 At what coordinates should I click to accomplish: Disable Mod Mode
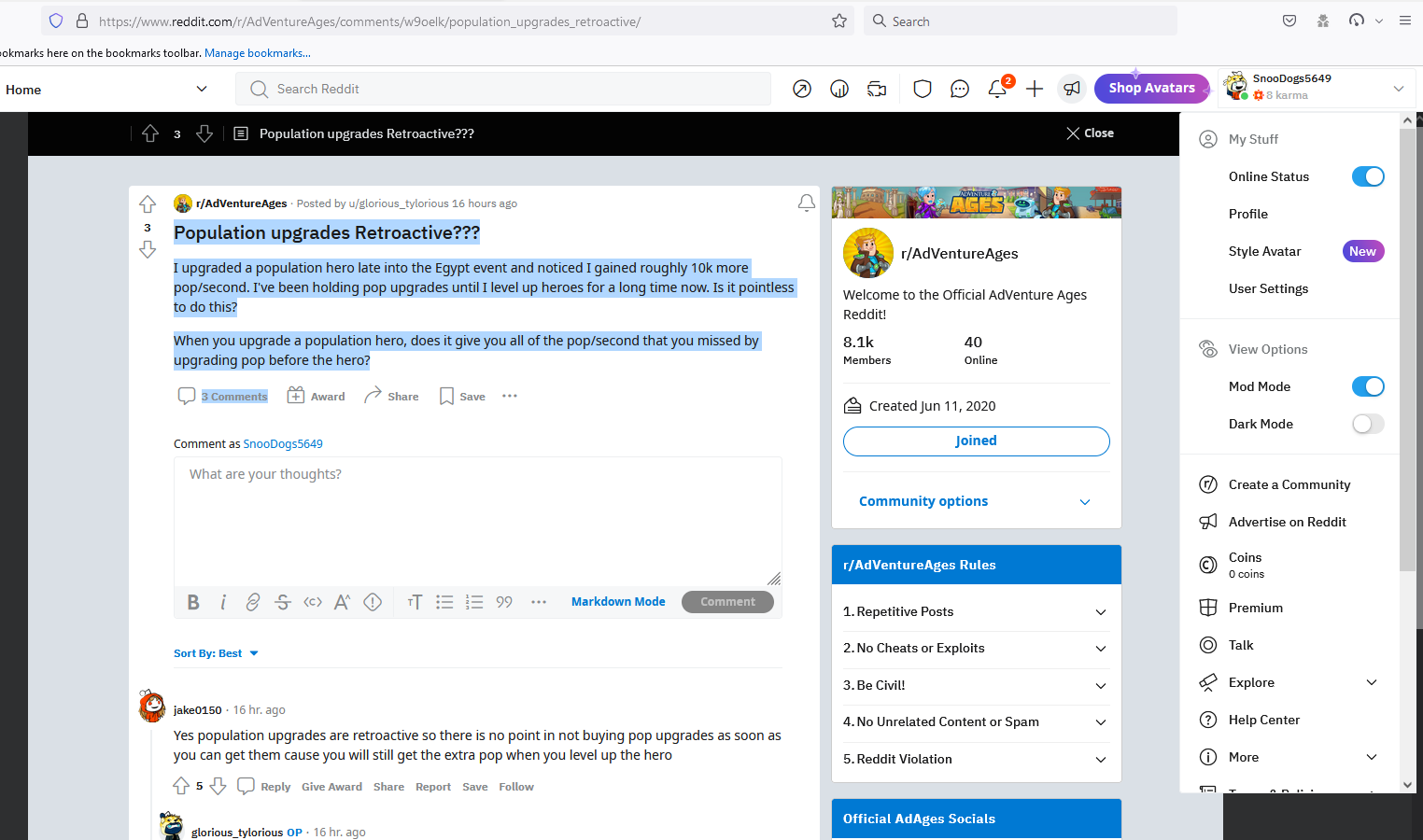pos(1367,385)
